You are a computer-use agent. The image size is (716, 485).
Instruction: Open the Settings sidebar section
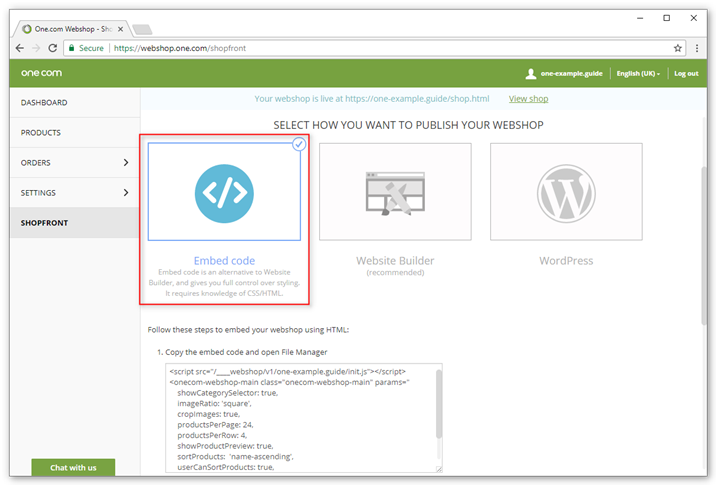click(75, 193)
